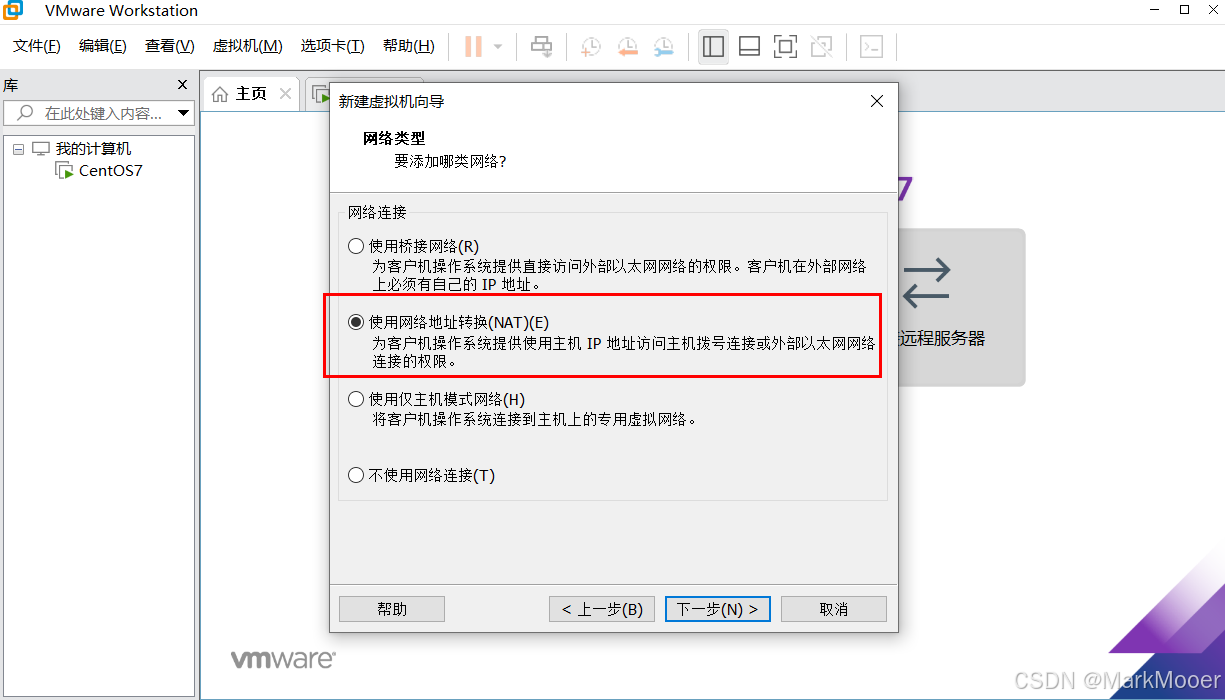The width and height of the screenshot is (1225, 700).
Task: Open the power options dropdown arrow
Action: pyautogui.click(x=497, y=47)
